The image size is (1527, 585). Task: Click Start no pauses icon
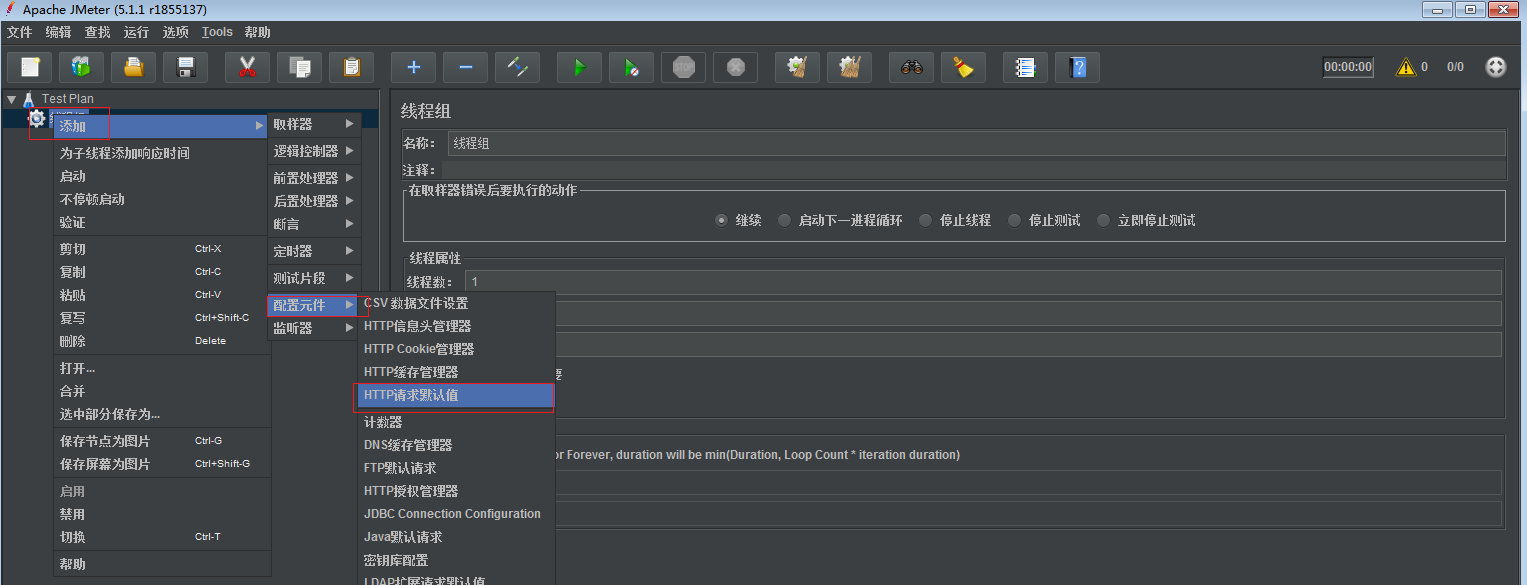click(x=632, y=68)
